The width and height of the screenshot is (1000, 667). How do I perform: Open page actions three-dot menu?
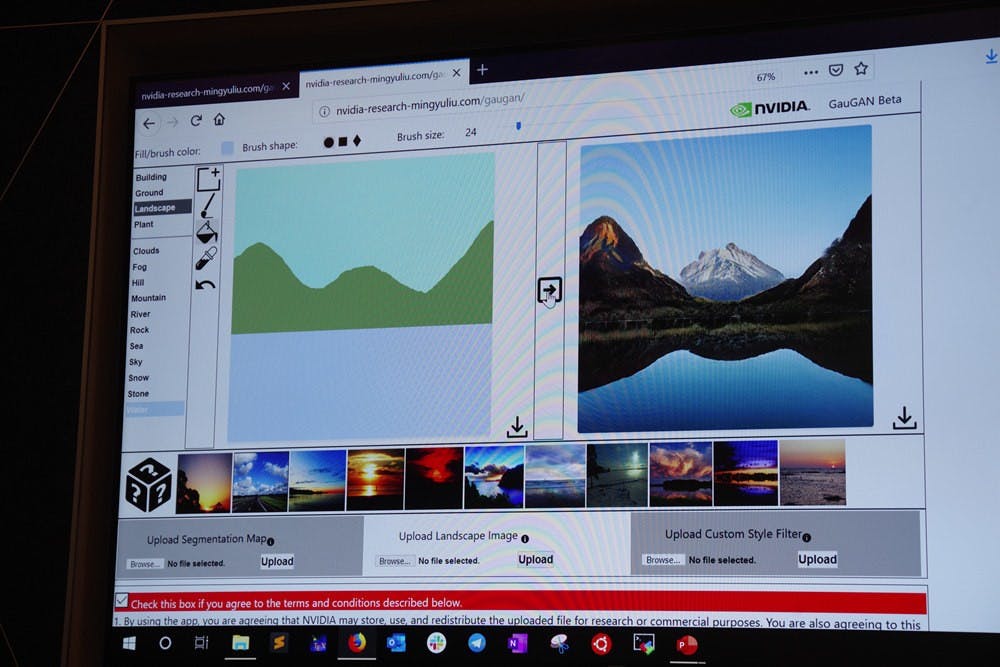pyautogui.click(x=811, y=72)
